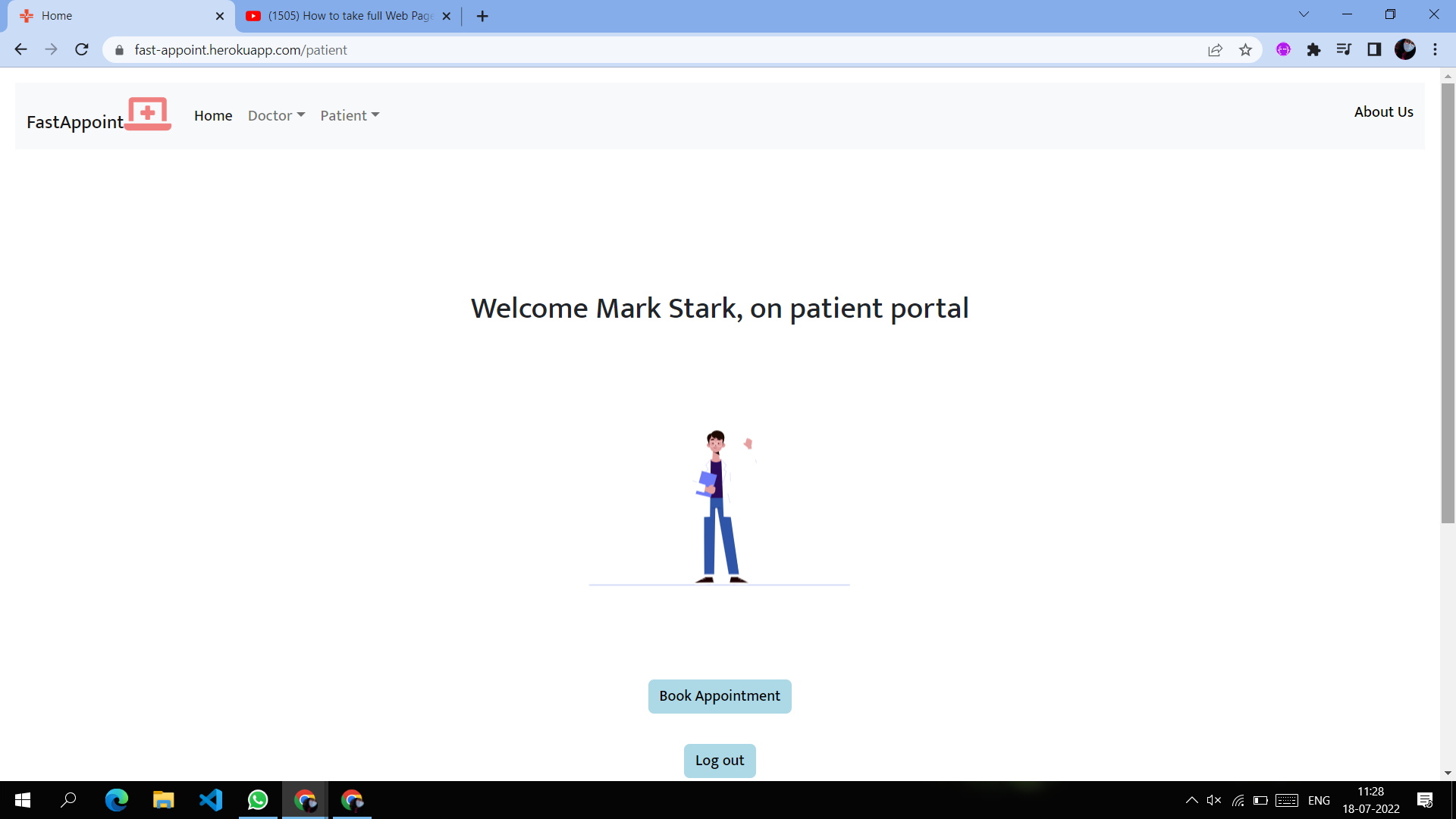Open the FastAppoint logo icon
This screenshot has width=1456, height=819.
tap(147, 114)
